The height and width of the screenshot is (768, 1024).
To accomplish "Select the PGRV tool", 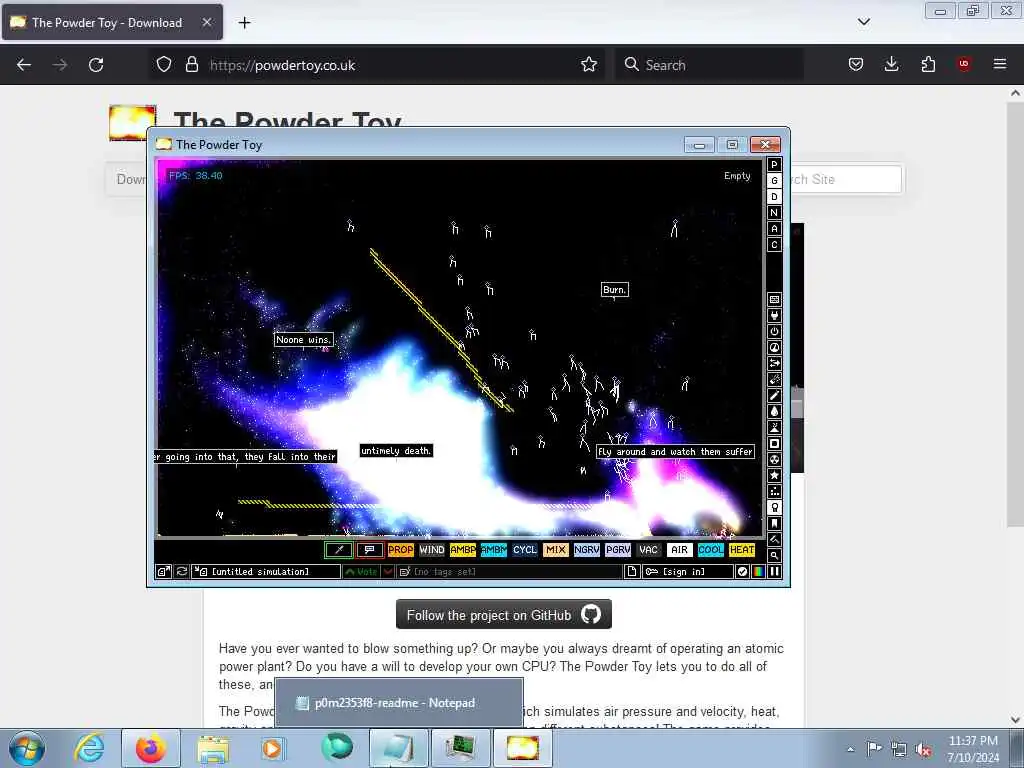I will pos(618,550).
